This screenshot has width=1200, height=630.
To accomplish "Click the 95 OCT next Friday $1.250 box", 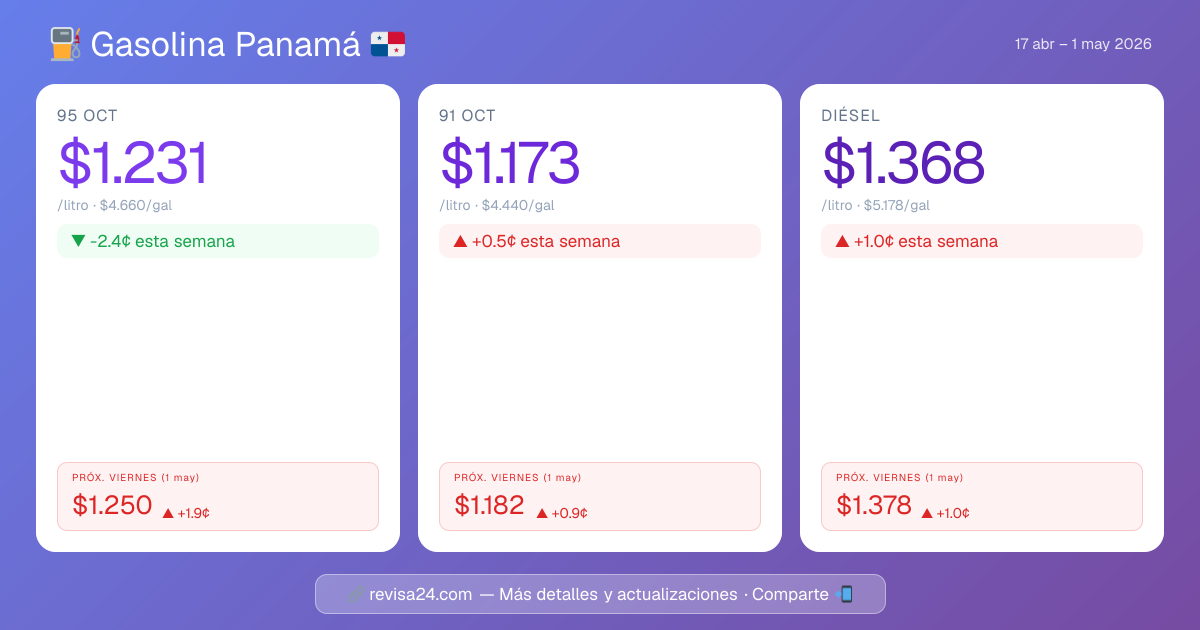I will 218,496.
